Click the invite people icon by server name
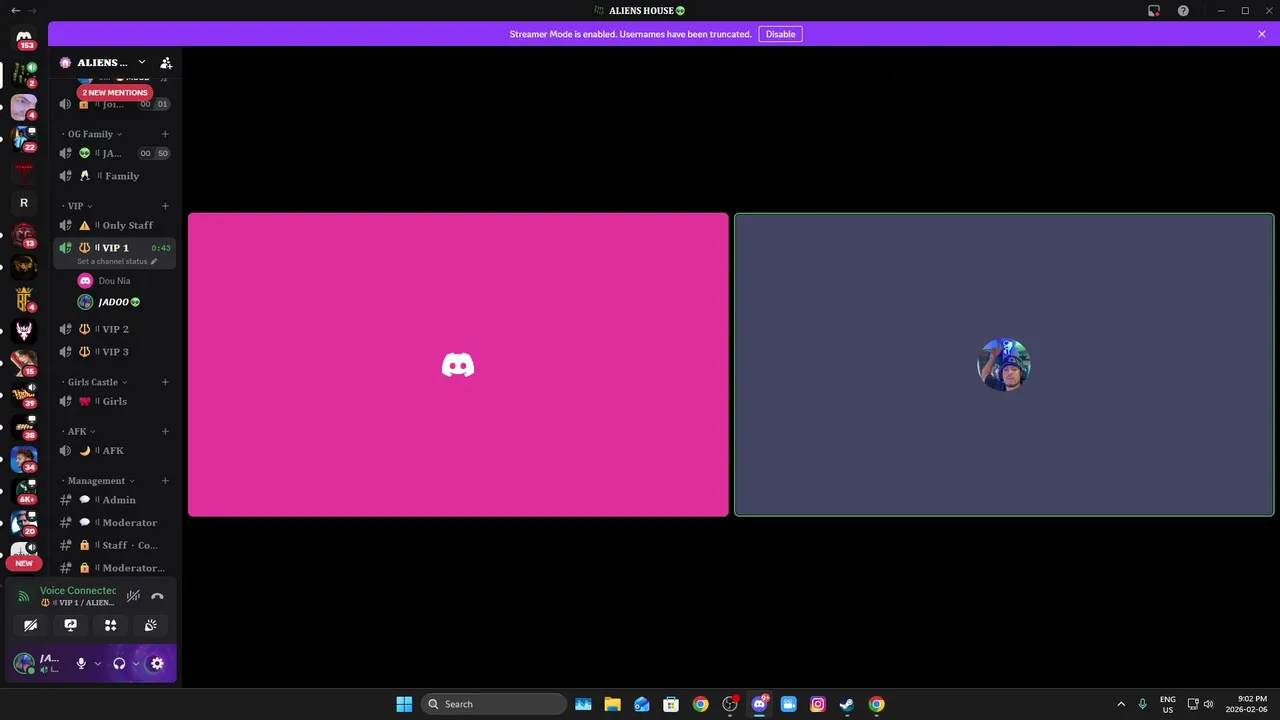The height and width of the screenshot is (720, 1280). coord(166,62)
